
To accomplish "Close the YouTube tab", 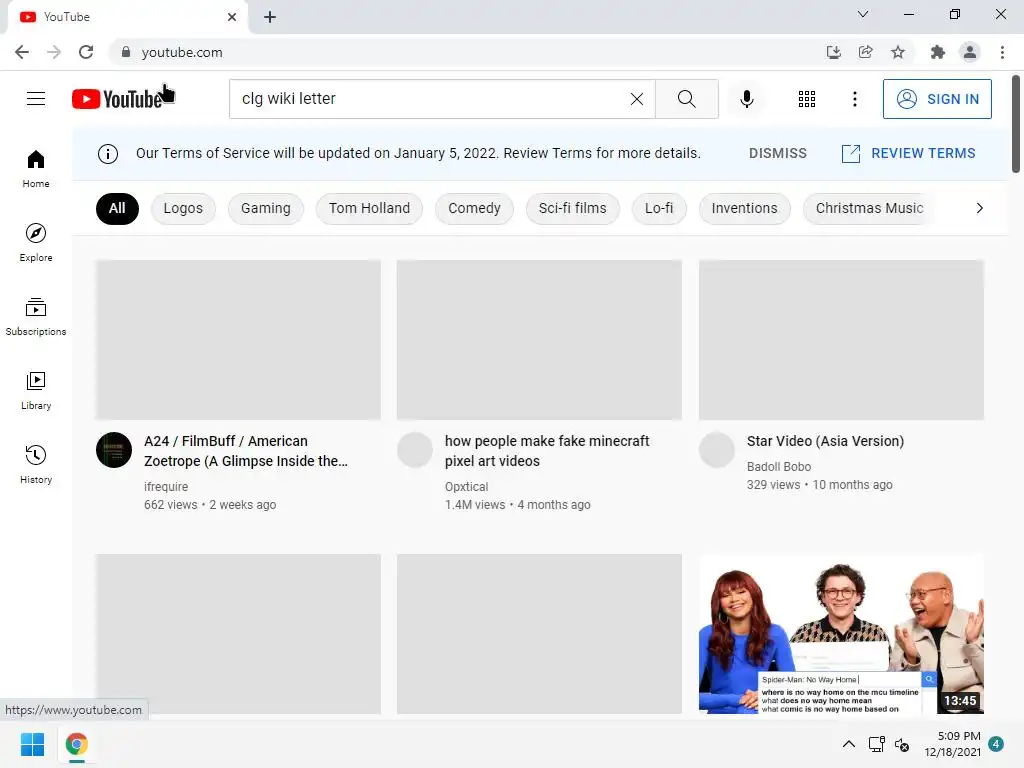I will pyautogui.click(x=232, y=17).
